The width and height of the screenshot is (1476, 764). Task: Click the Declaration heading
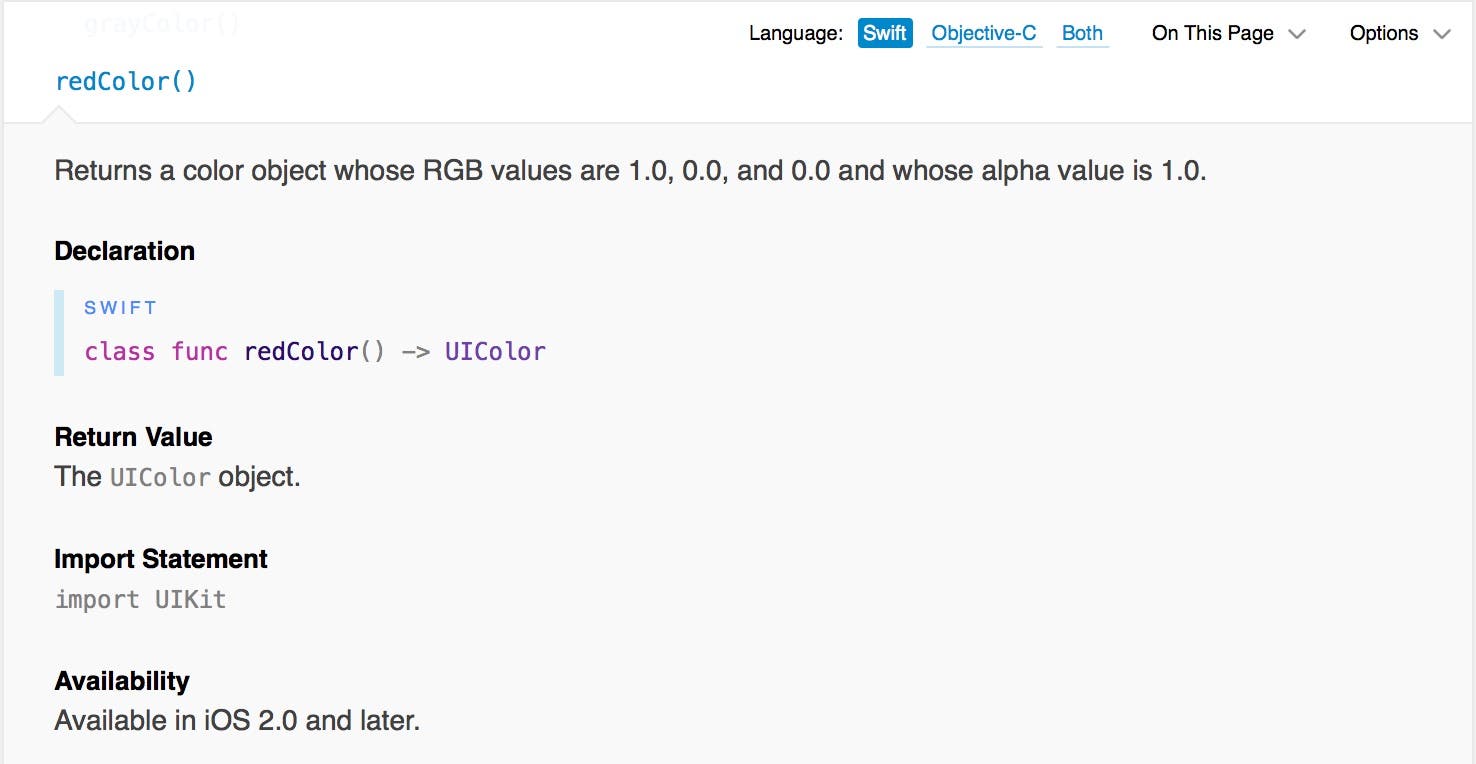click(124, 251)
